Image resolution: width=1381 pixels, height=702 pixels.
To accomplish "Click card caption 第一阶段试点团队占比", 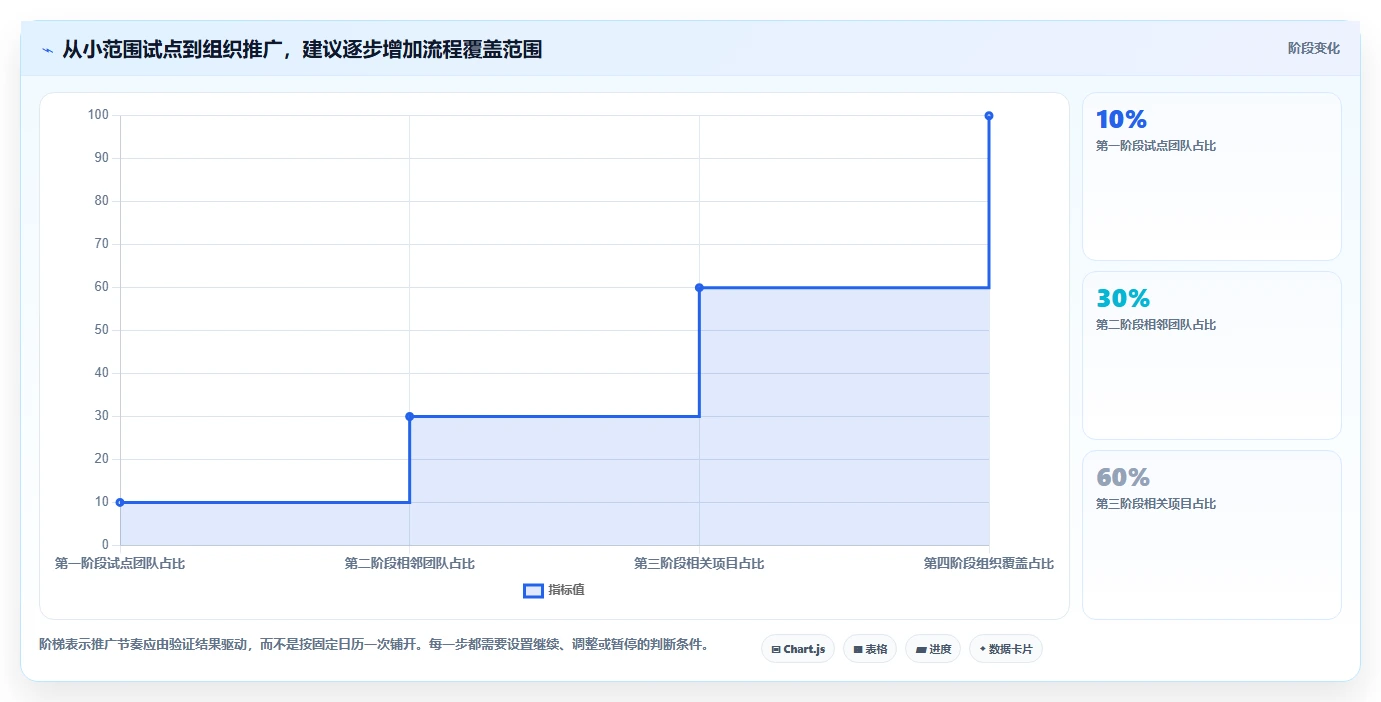I will click(1156, 146).
